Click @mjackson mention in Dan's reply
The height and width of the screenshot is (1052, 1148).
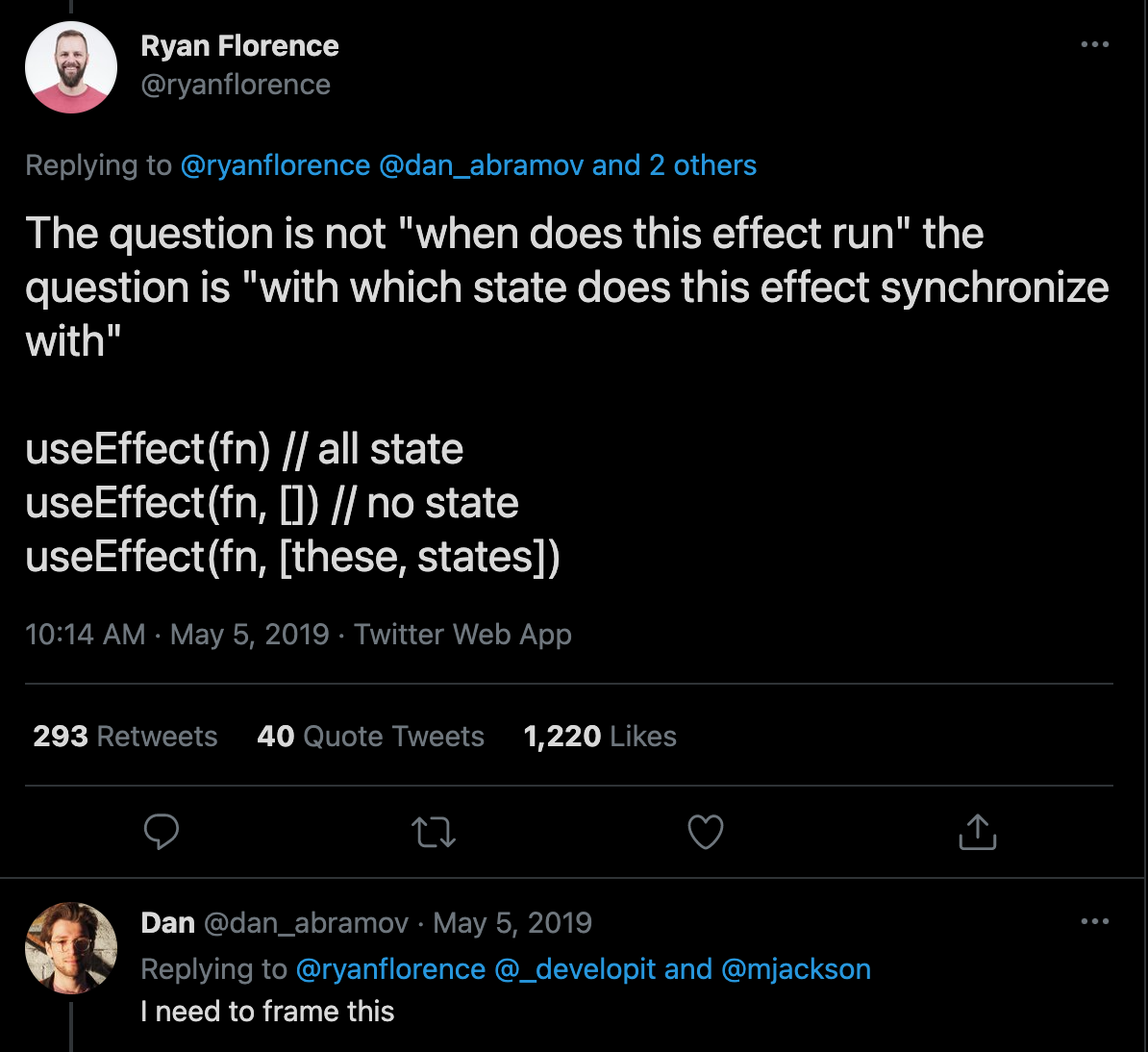pos(795,969)
